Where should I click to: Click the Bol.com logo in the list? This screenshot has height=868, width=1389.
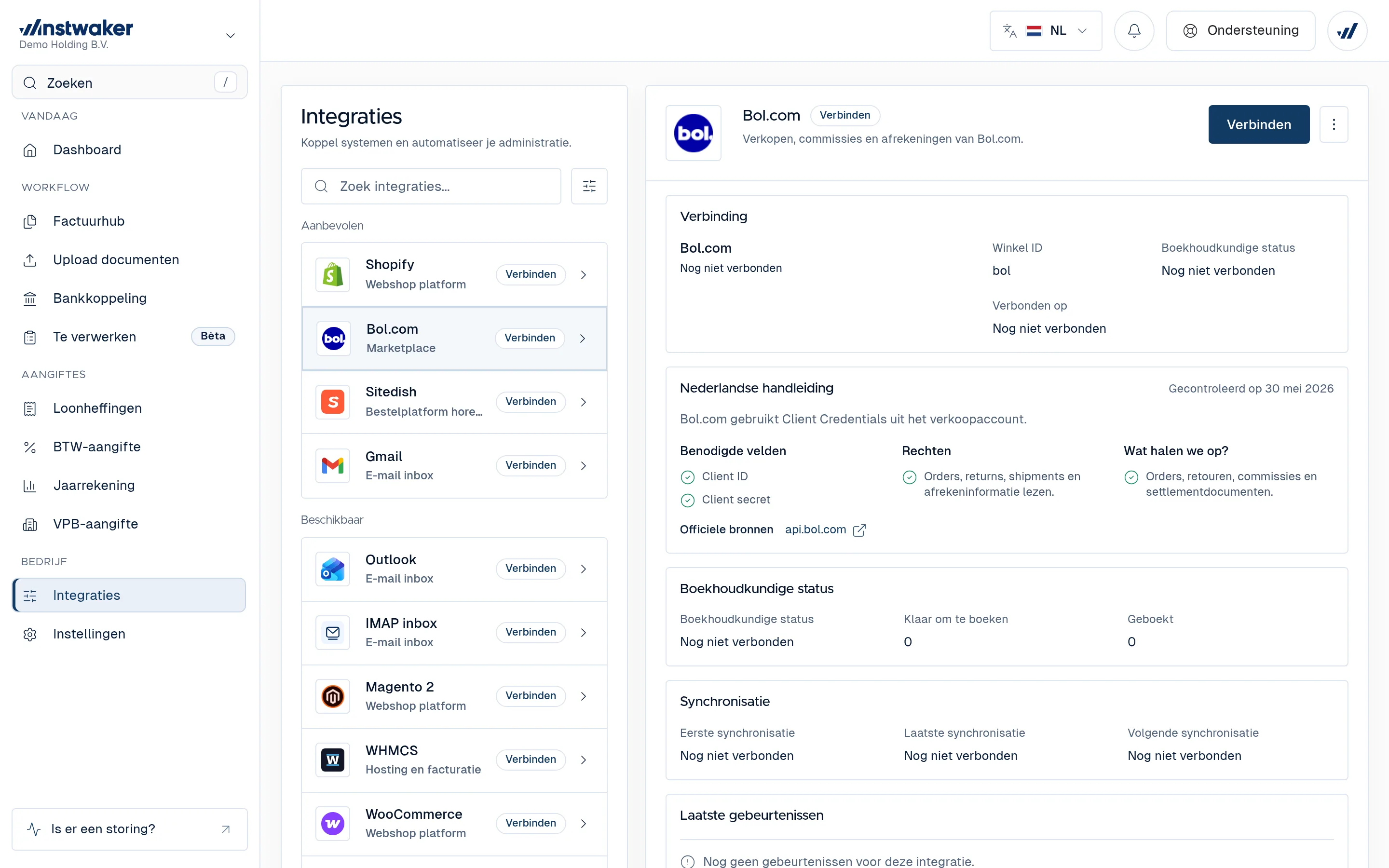pyautogui.click(x=334, y=339)
